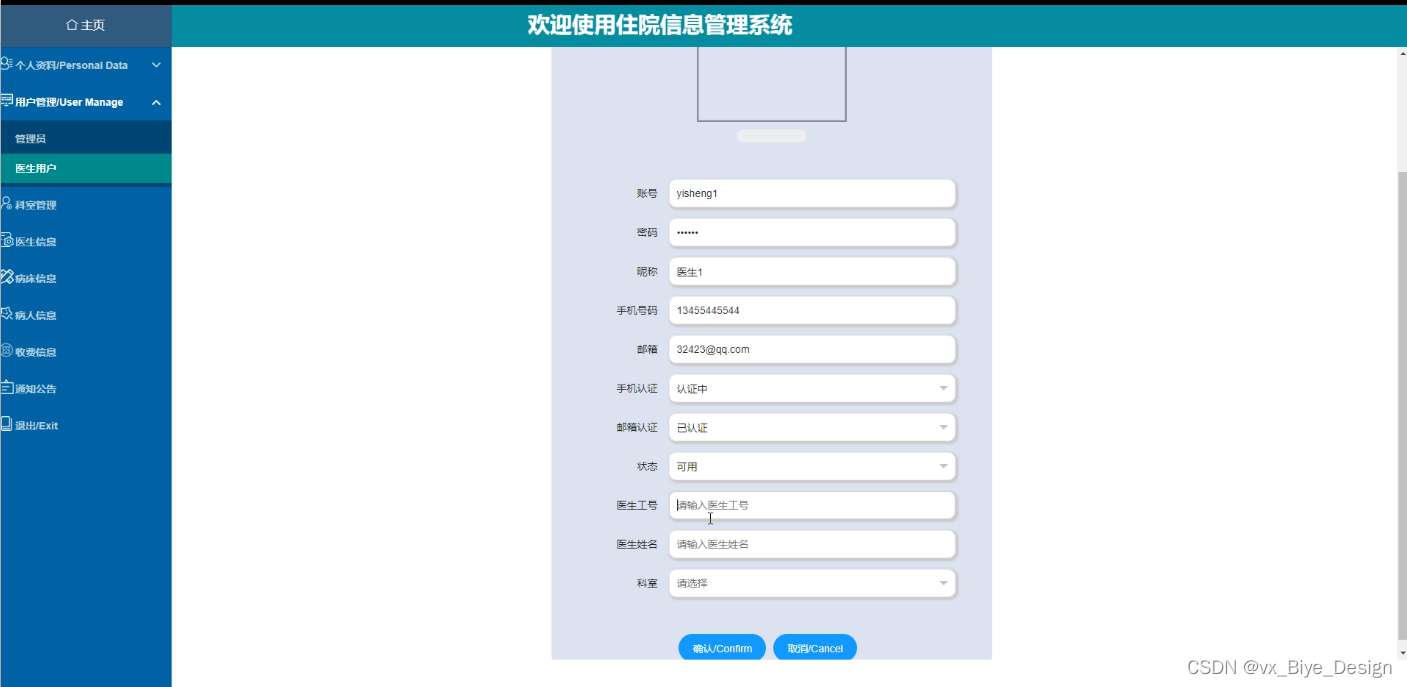Open 科室管理 menu item
1407x687 pixels.
tap(86, 205)
